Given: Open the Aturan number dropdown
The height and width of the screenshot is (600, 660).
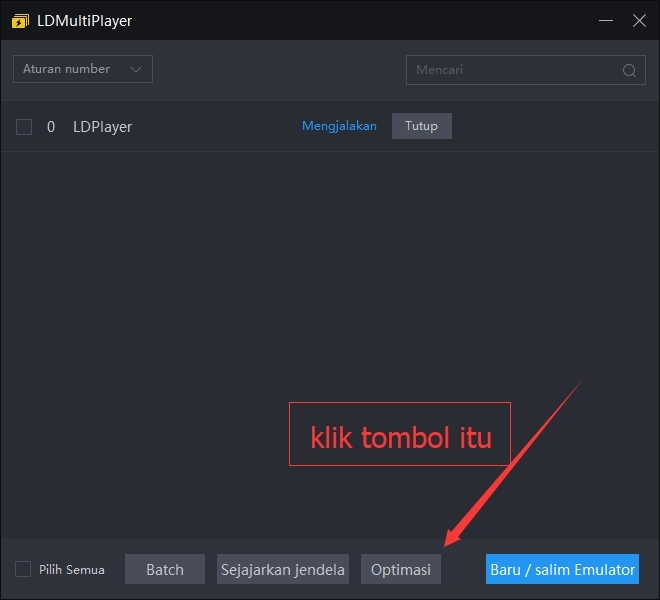Looking at the screenshot, I should [x=83, y=69].
